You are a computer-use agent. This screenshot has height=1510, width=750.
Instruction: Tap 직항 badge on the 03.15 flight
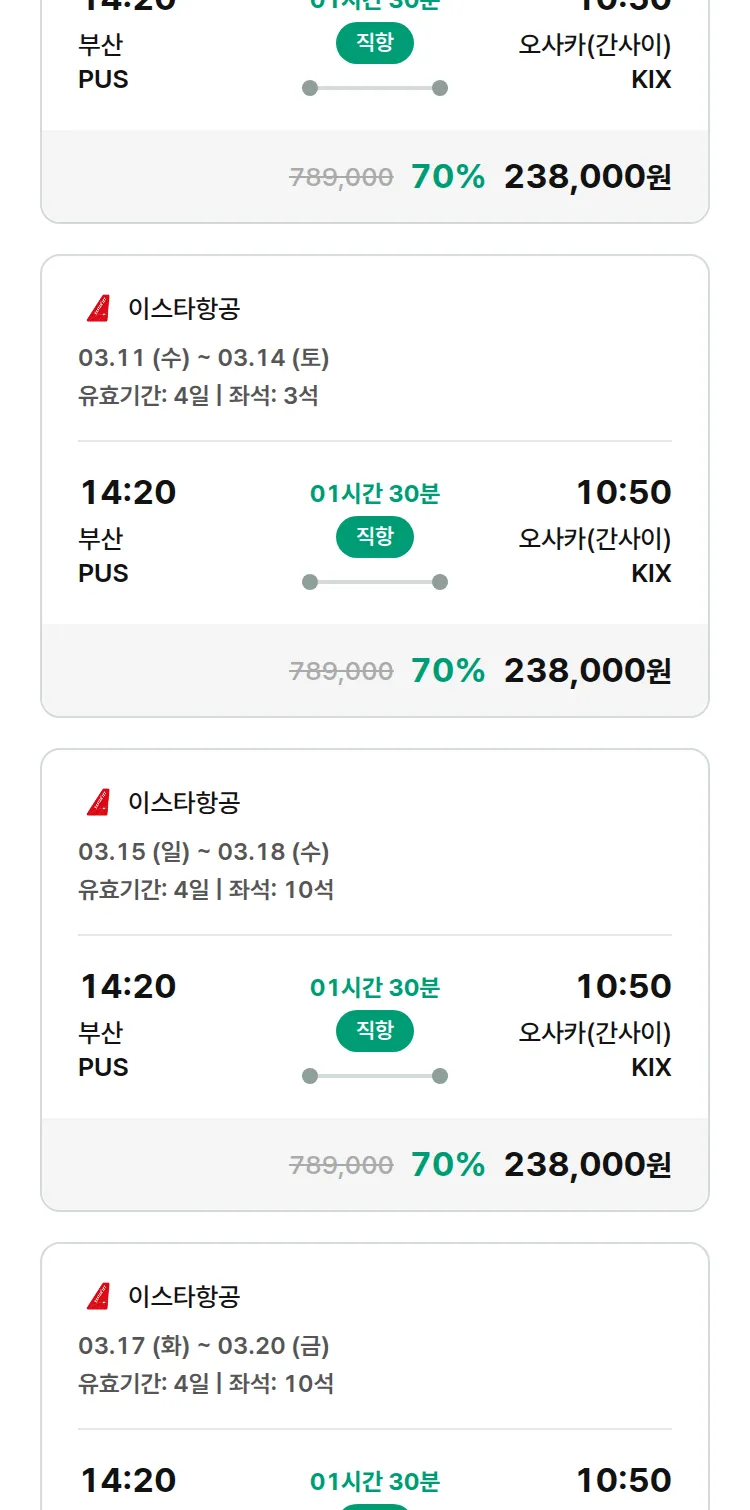(375, 1031)
